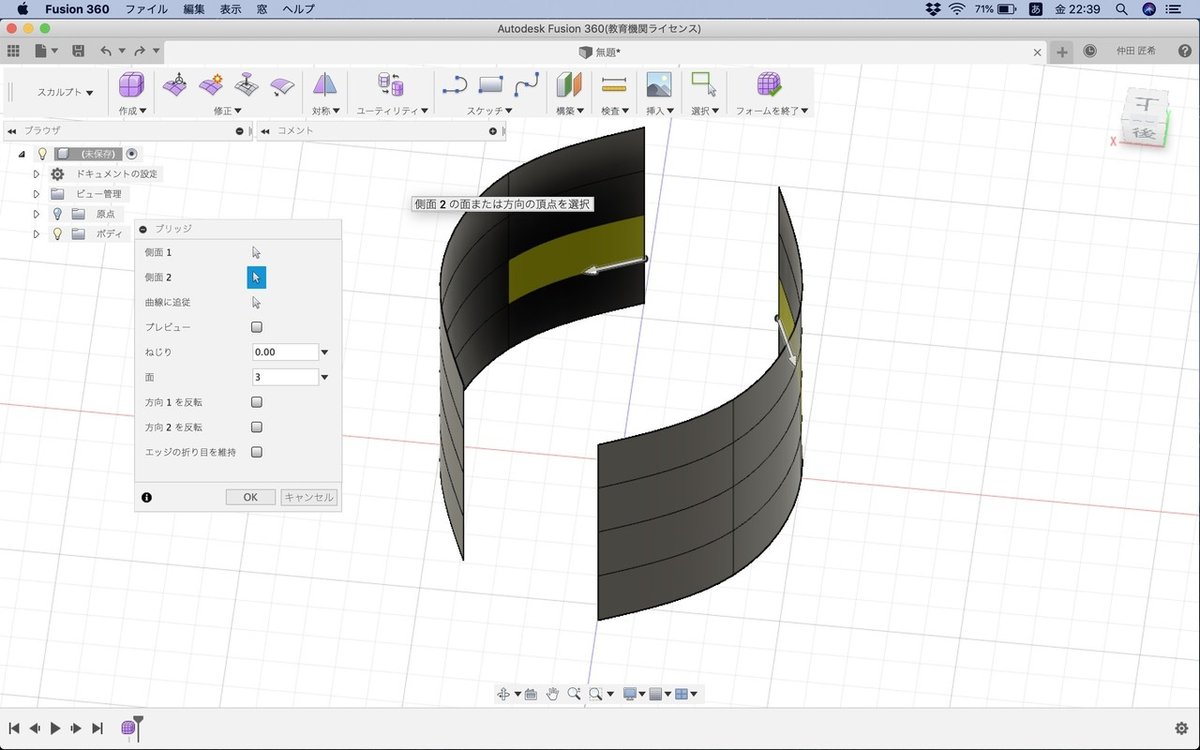
Task: Toggle the エッジの折り目を維持 checkbox
Action: pyautogui.click(x=257, y=452)
